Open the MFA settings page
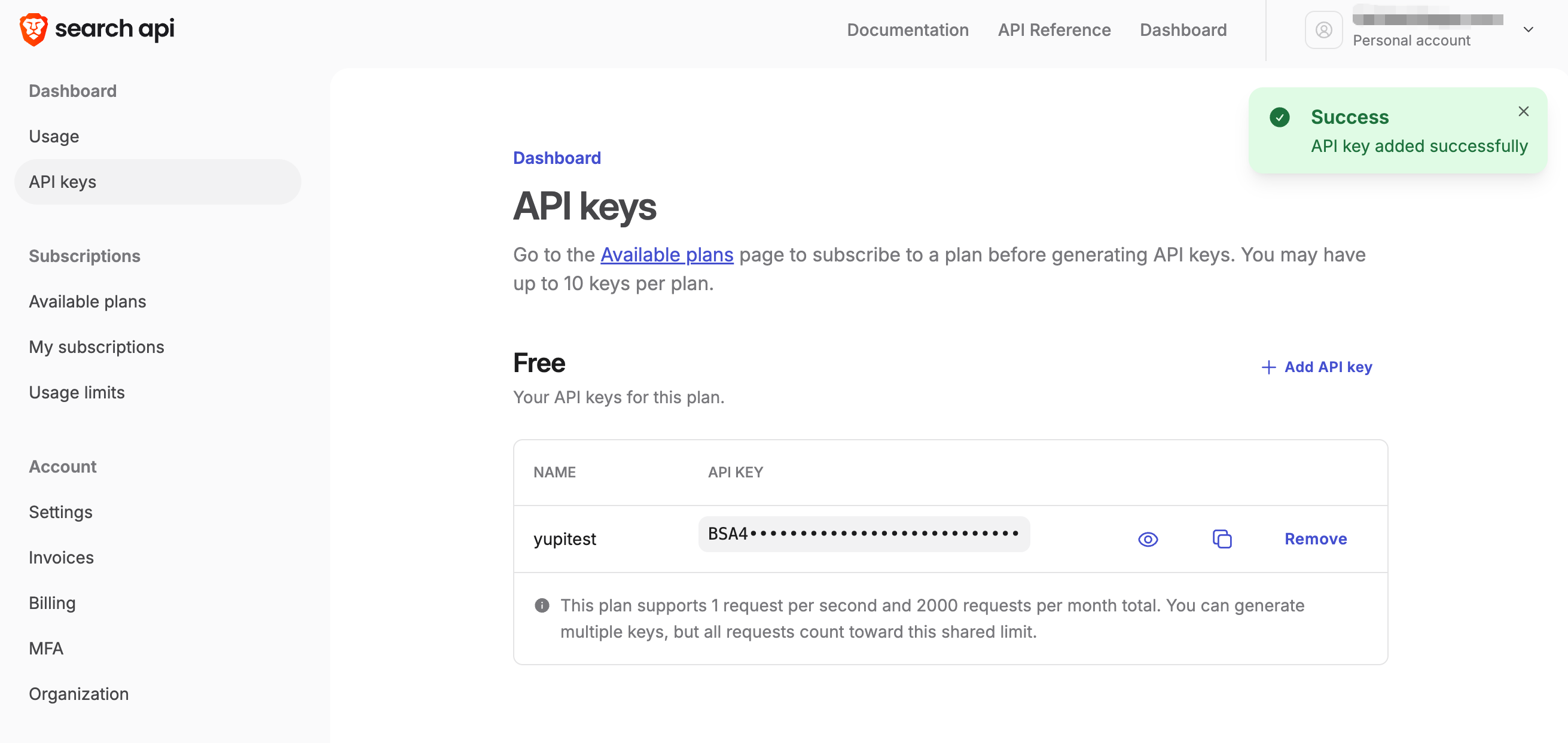1568x743 pixels. (45, 648)
